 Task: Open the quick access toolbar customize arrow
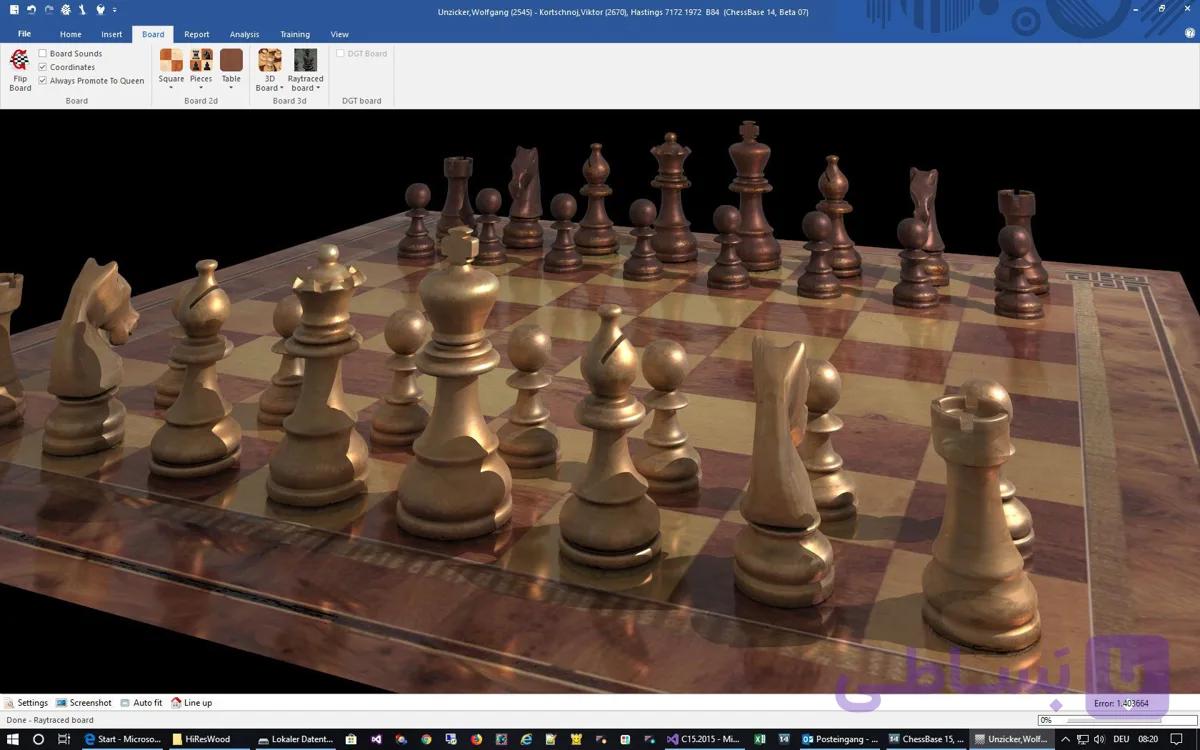pos(114,10)
